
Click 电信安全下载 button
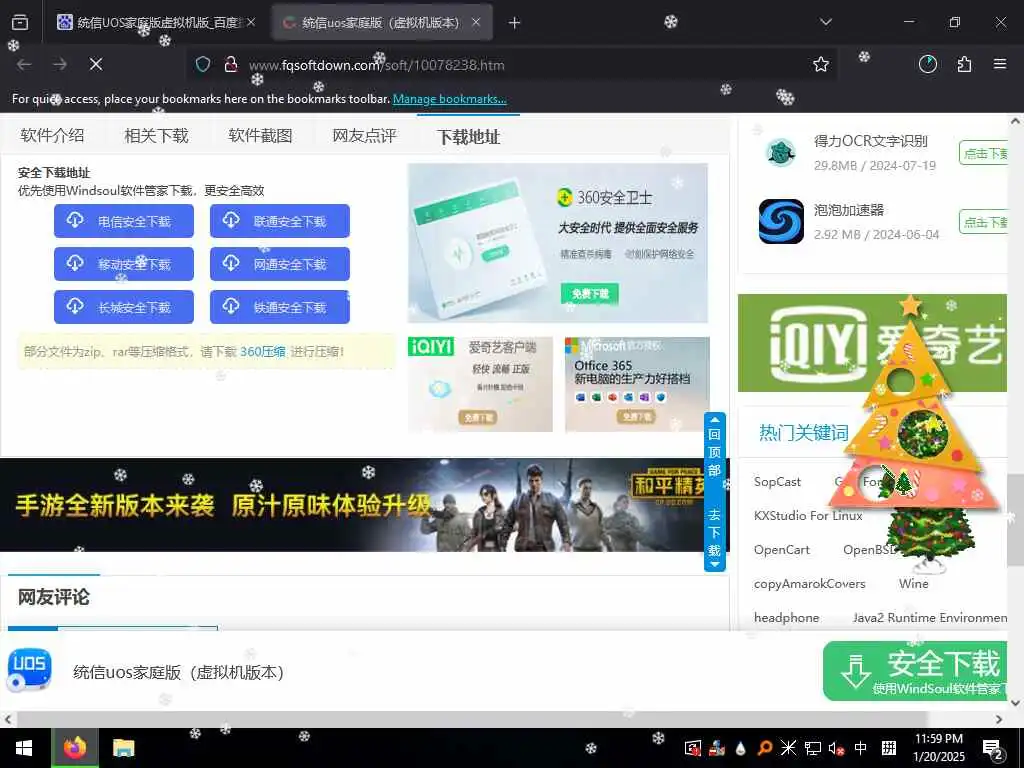(124, 221)
